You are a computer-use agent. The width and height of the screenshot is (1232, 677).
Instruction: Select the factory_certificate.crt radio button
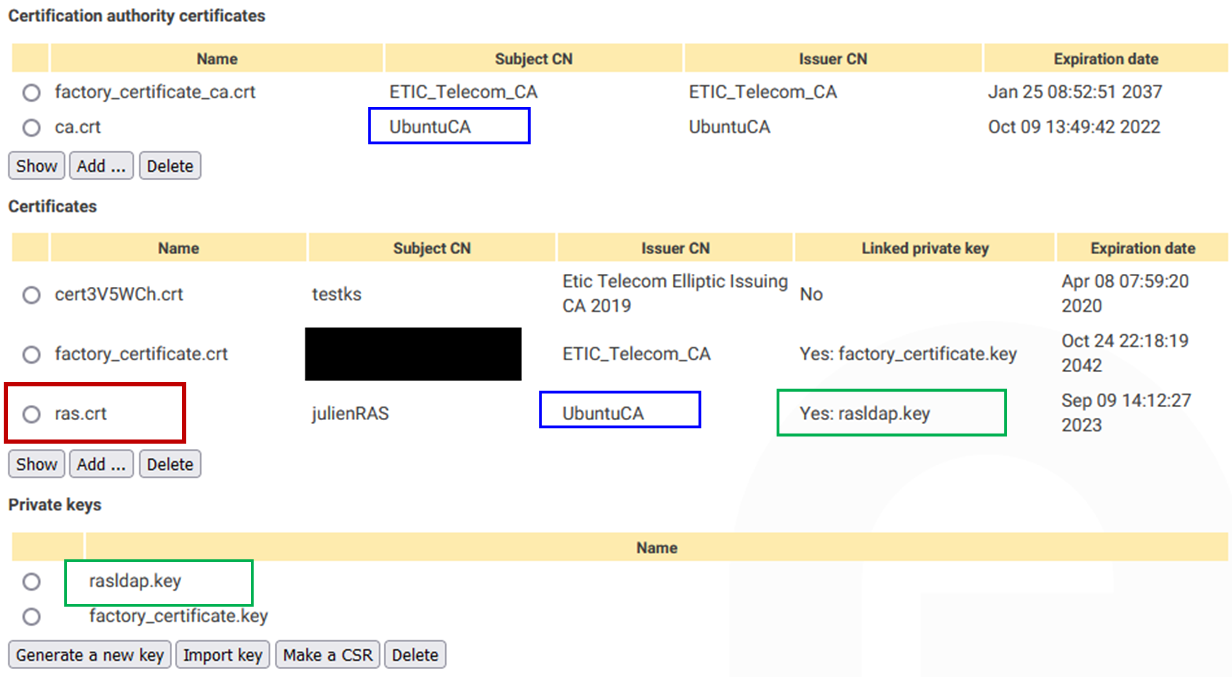point(32,355)
